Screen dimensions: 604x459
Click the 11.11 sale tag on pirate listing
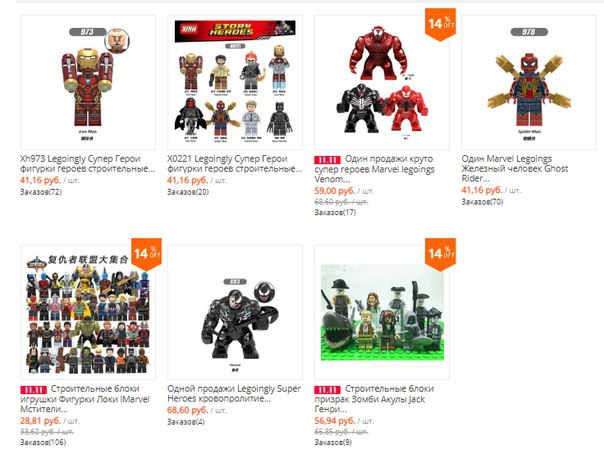tap(327, 390)
